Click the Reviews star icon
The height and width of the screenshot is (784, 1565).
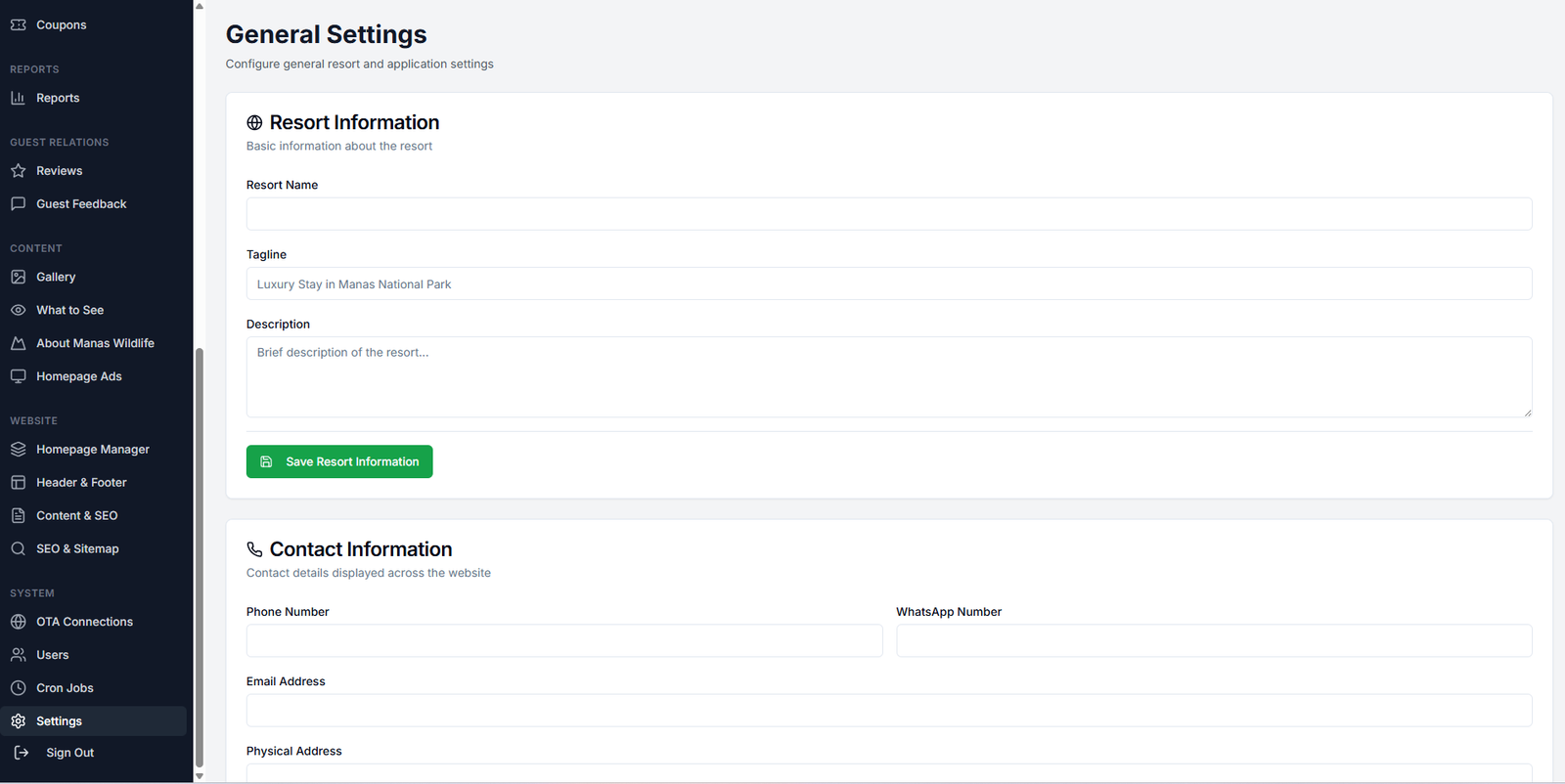point(18,171)
